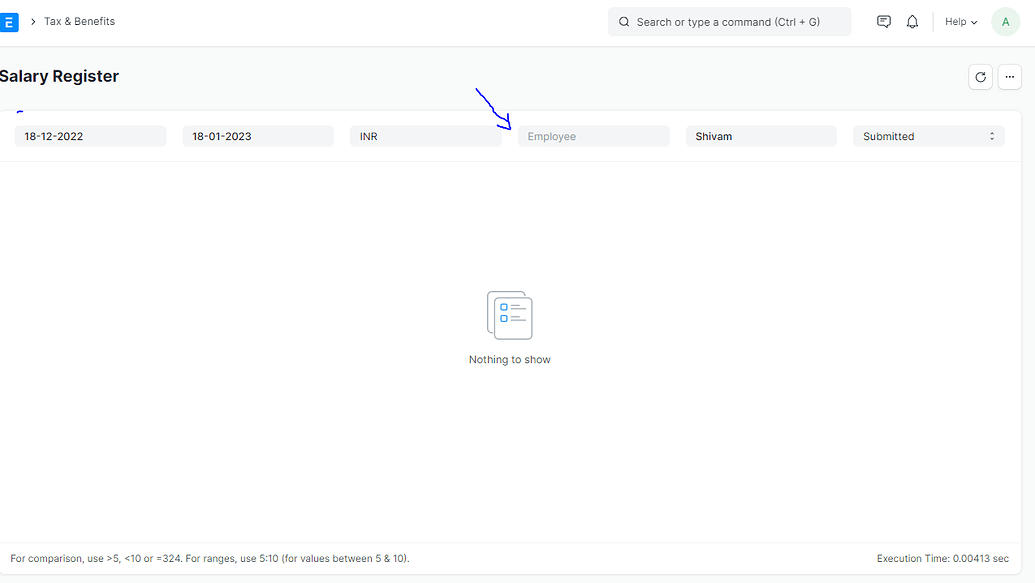1035x583 pixels.
Task: Open the user avatar account menu
Action: point(1005,21)
